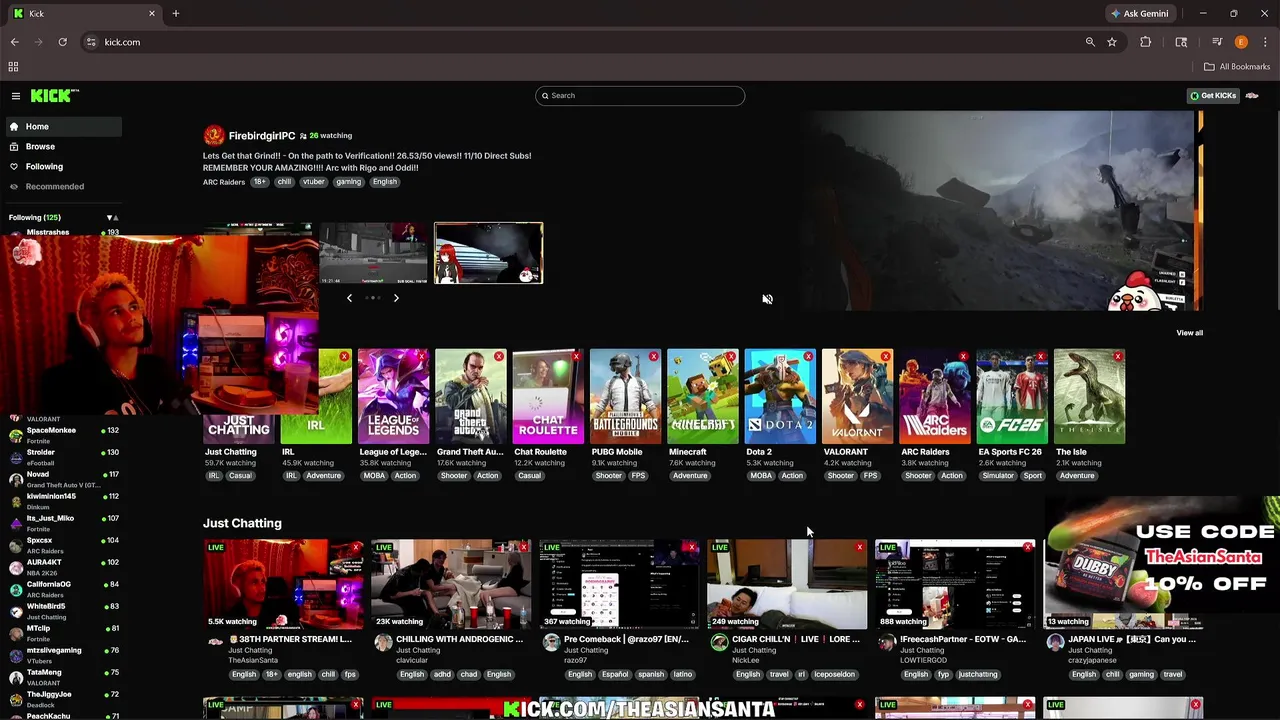
Task: Dismiss the clavicular stream card
Action: 524,547
